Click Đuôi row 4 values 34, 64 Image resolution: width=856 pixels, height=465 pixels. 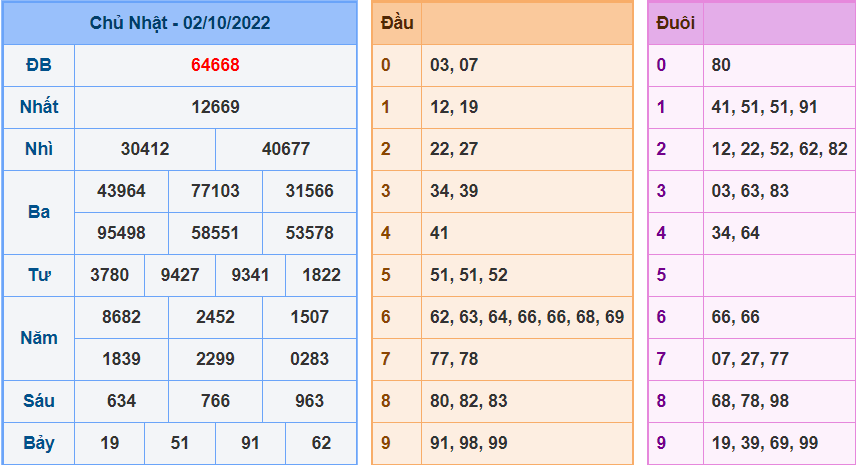tap(735, 233)
